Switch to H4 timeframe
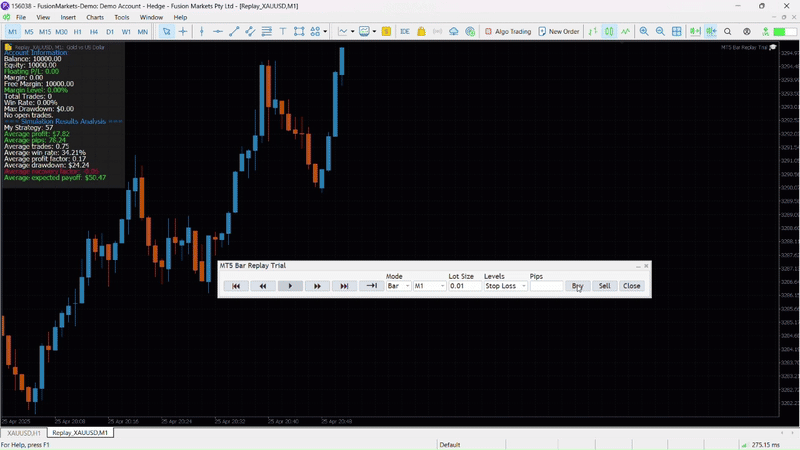This screenshot has width=800, height=450. click(x=94, y=32)
